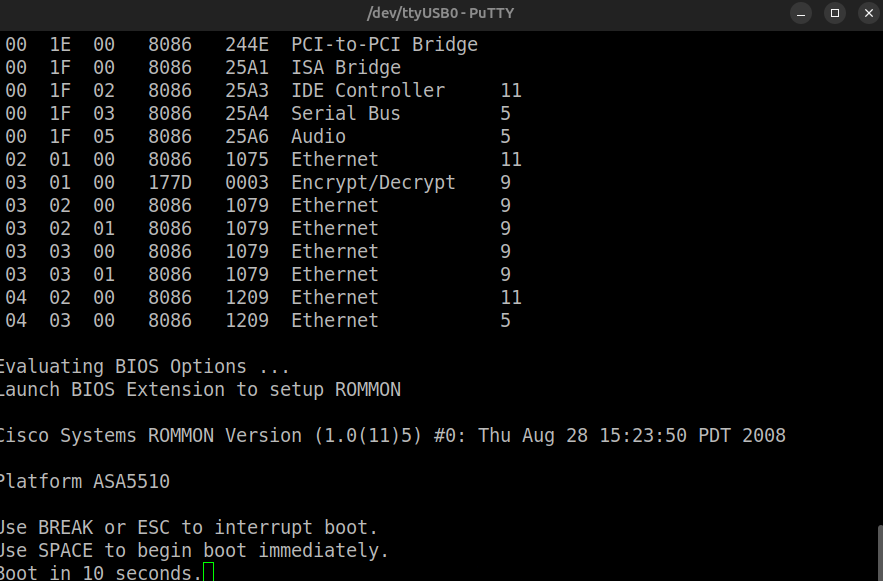Click device ID 244E in the list
Viewport: 883px width, 581px height.
tap(247, 45)
